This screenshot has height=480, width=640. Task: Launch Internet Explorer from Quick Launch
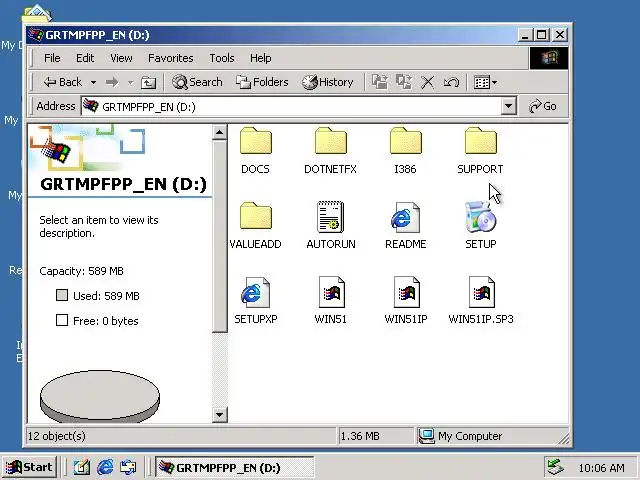pos(105,467)
